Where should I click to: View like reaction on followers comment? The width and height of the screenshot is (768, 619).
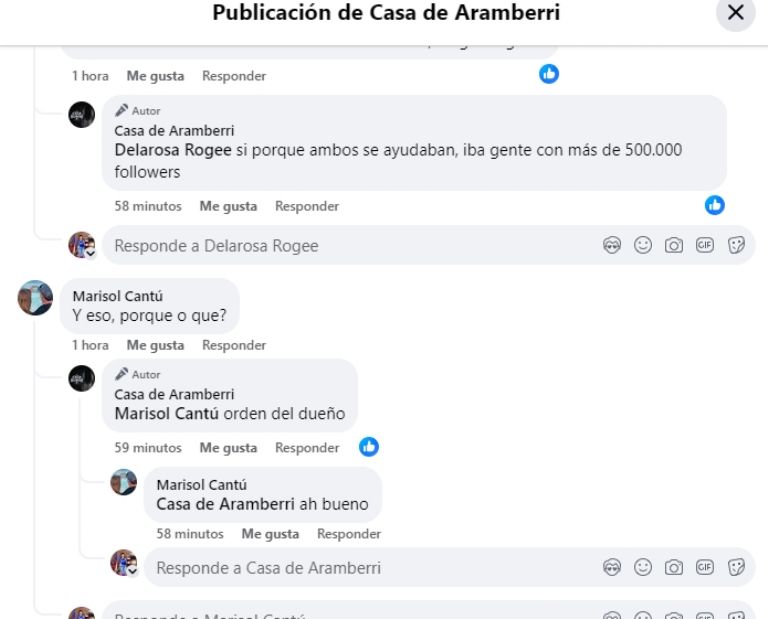[x=715, y=205]
